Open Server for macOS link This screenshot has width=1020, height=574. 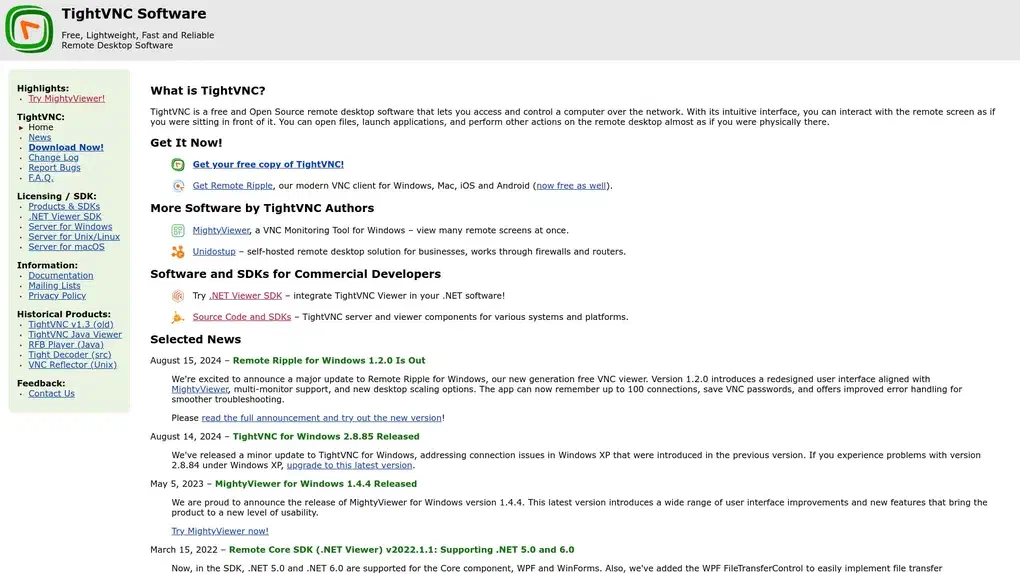coord(66,247)
